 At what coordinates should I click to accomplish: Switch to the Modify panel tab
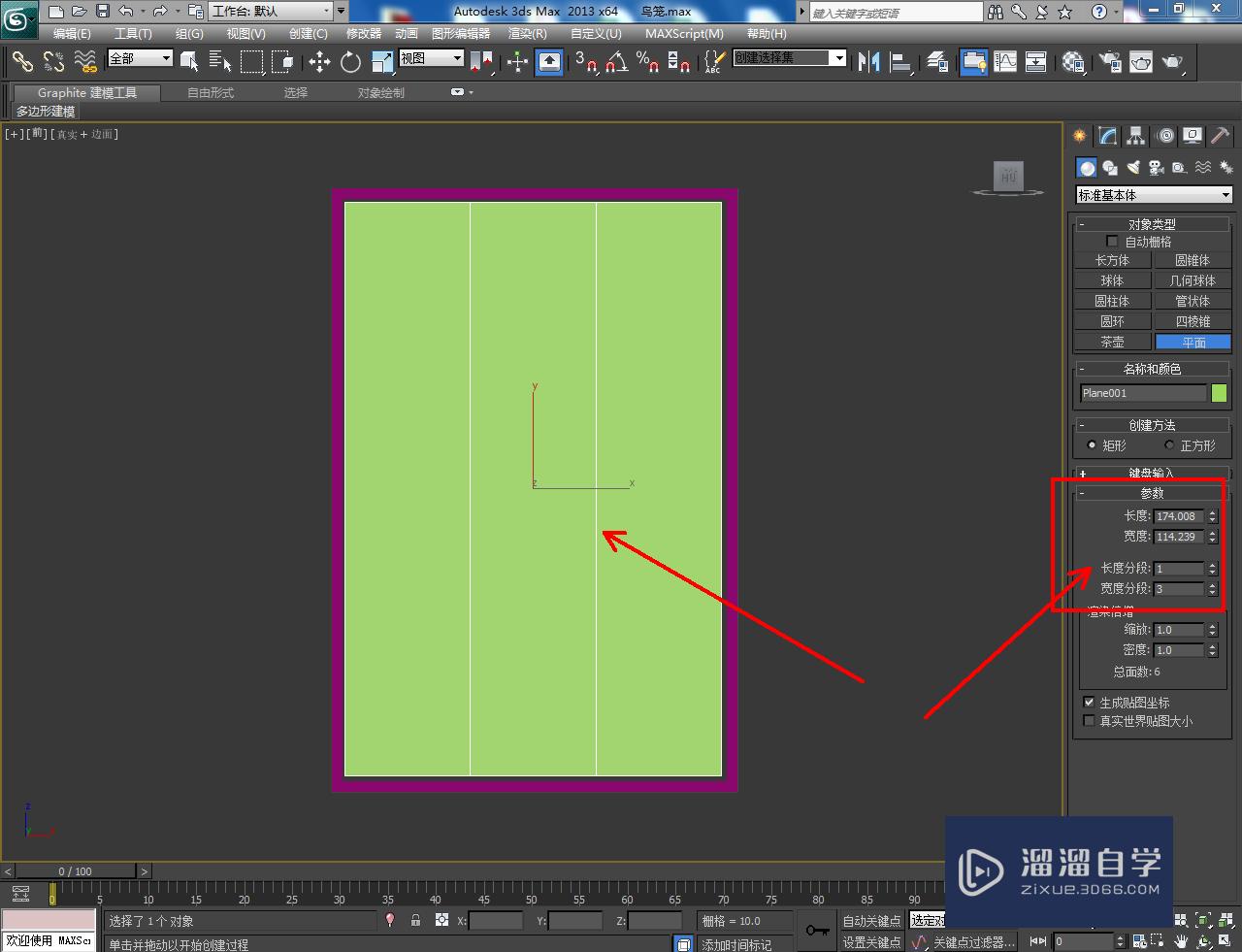[1107, 136]
